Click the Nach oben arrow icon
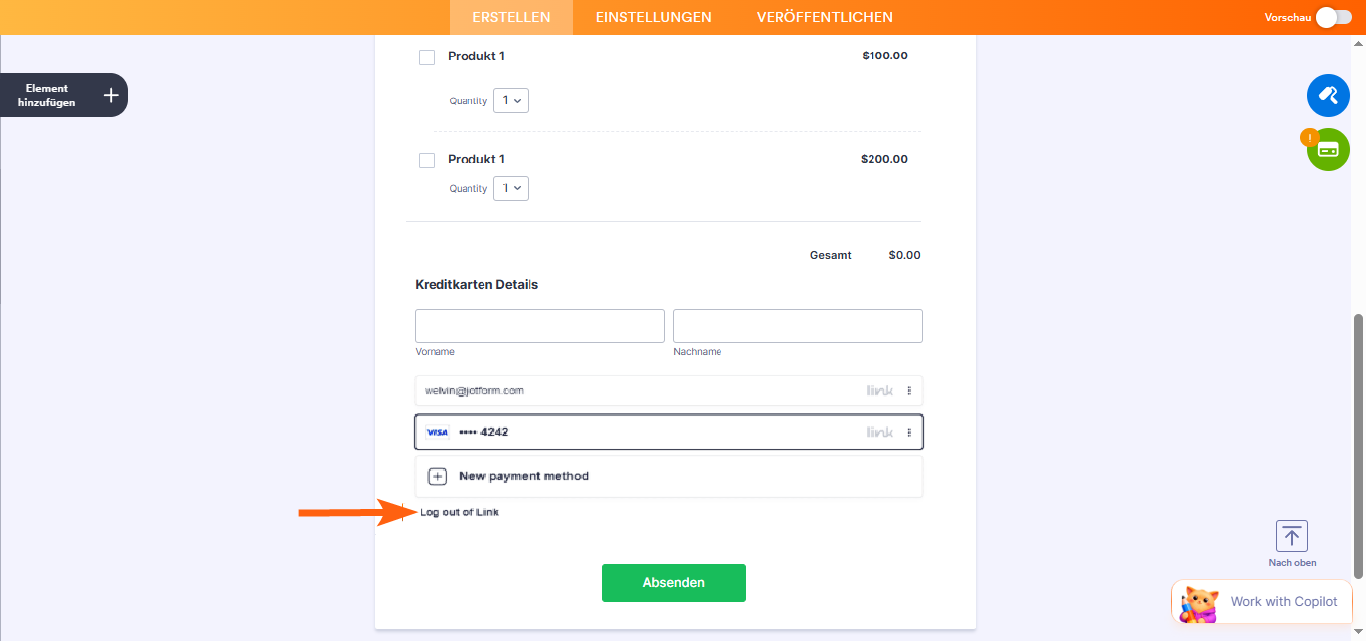 (x=1292, y=536)
